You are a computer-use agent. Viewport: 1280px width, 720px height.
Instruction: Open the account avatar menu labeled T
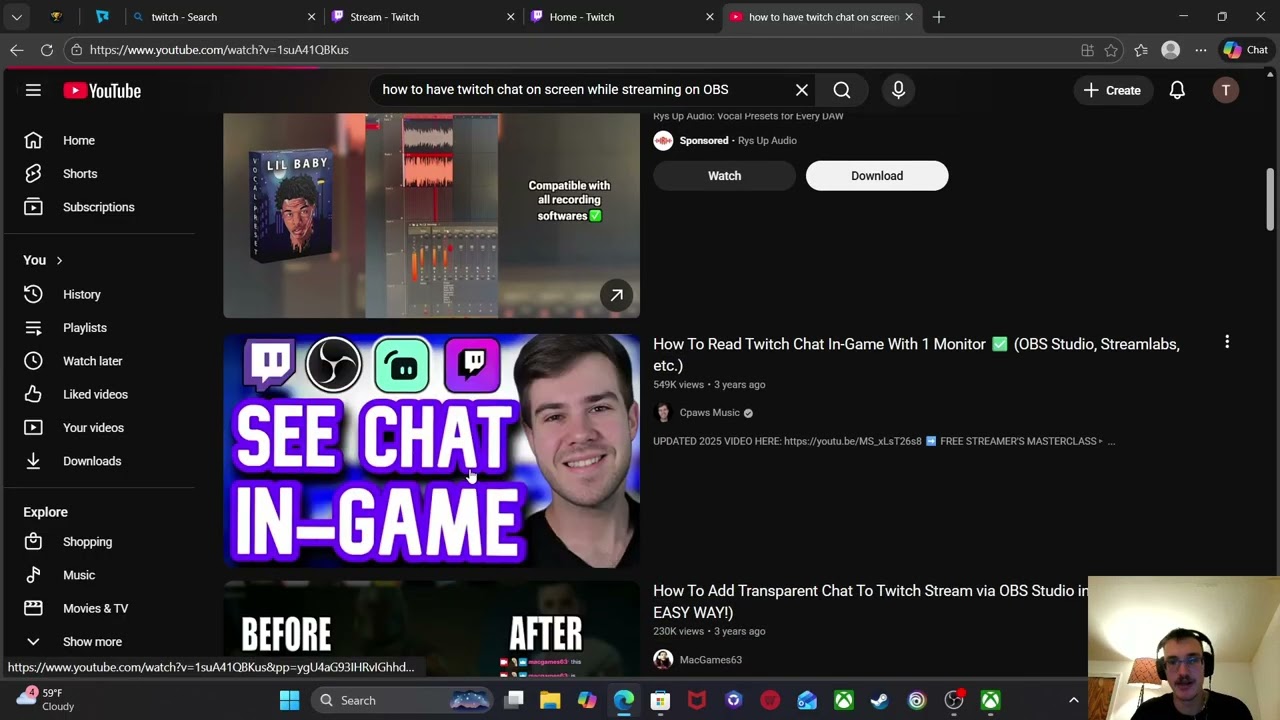pos(1226,90)
